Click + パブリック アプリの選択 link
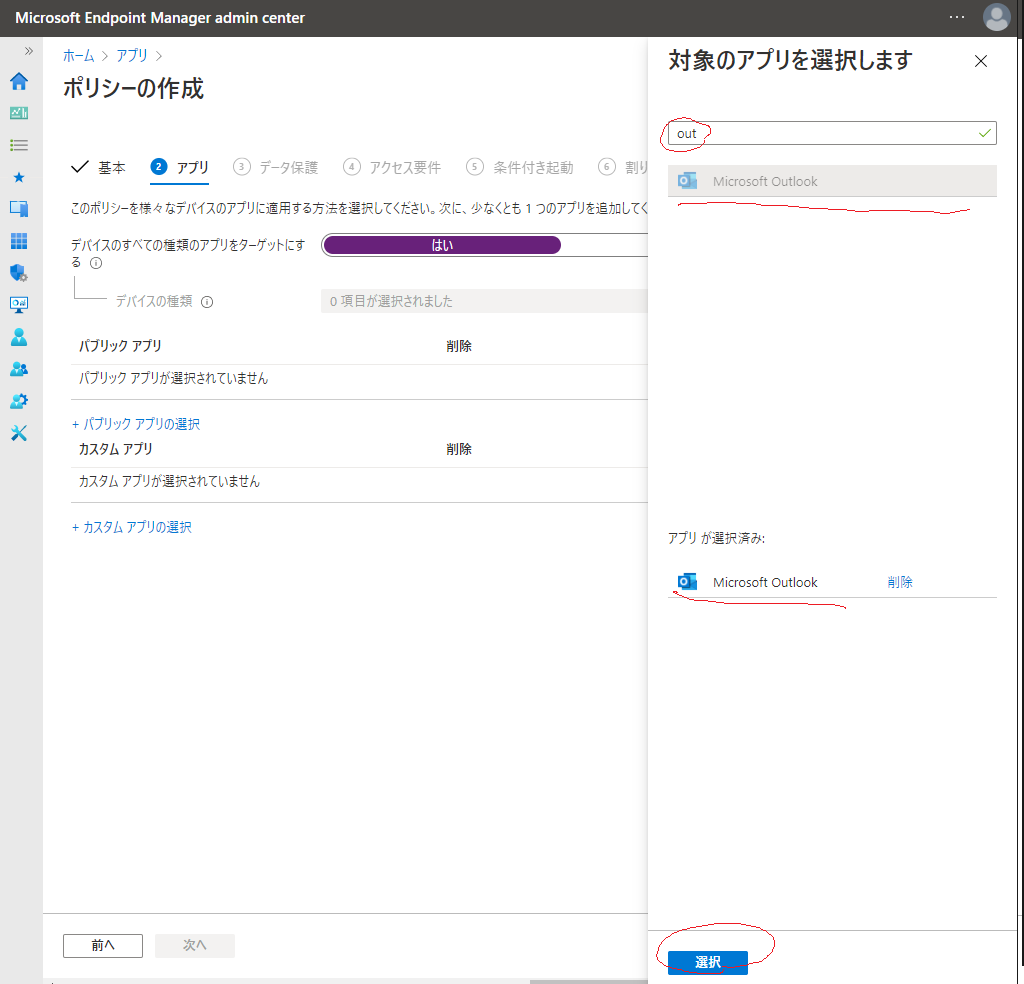This screenshot has height=984, width=1024. tap(136, 424)
